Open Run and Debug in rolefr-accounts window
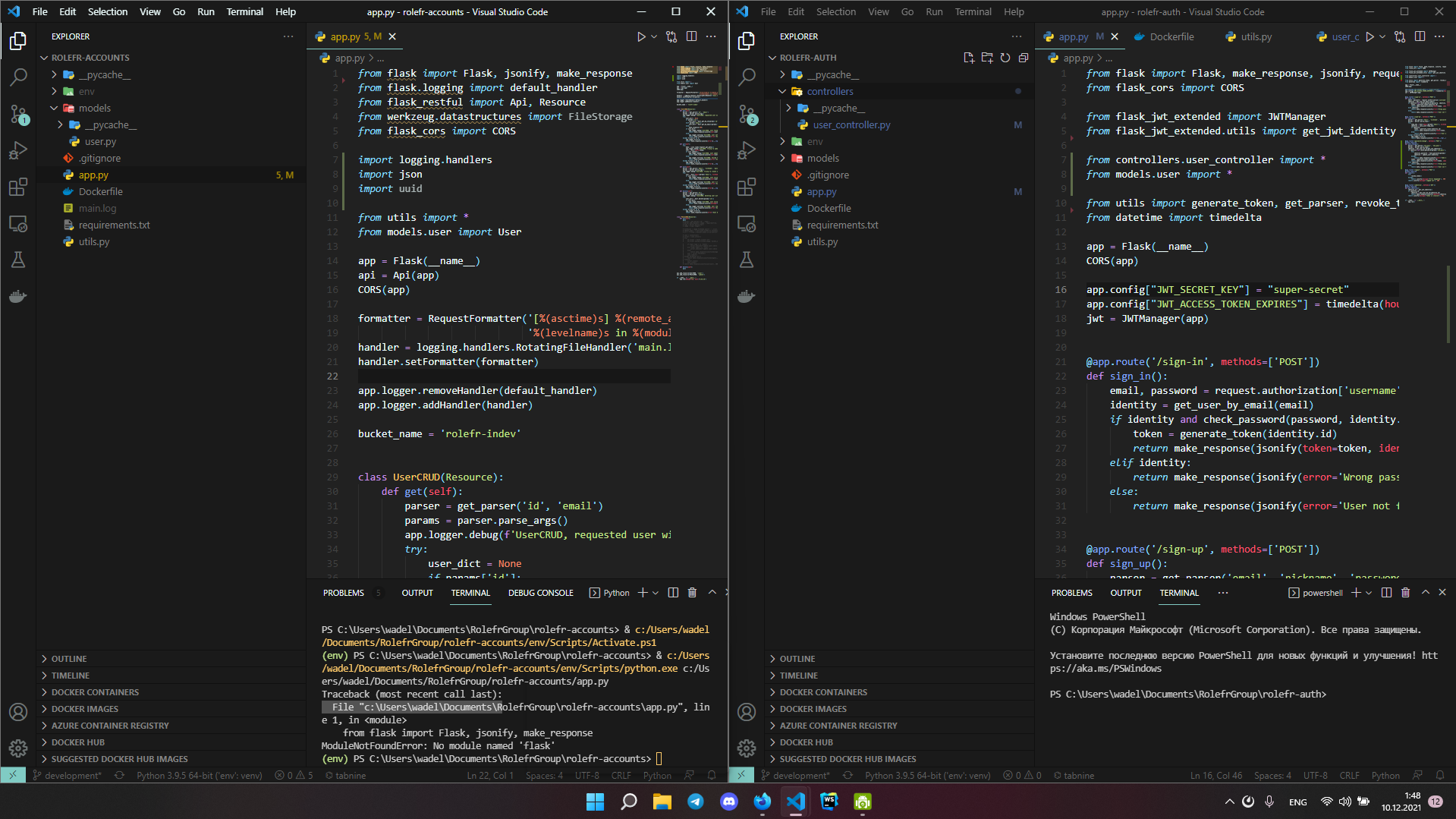1456x819 pixels. click(18, 150)
